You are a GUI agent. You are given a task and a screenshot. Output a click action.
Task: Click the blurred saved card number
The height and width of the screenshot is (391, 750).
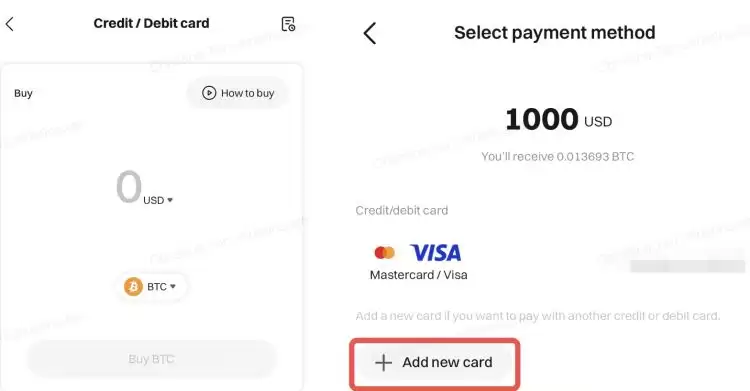pyautogui.click(x=687, y=266)
